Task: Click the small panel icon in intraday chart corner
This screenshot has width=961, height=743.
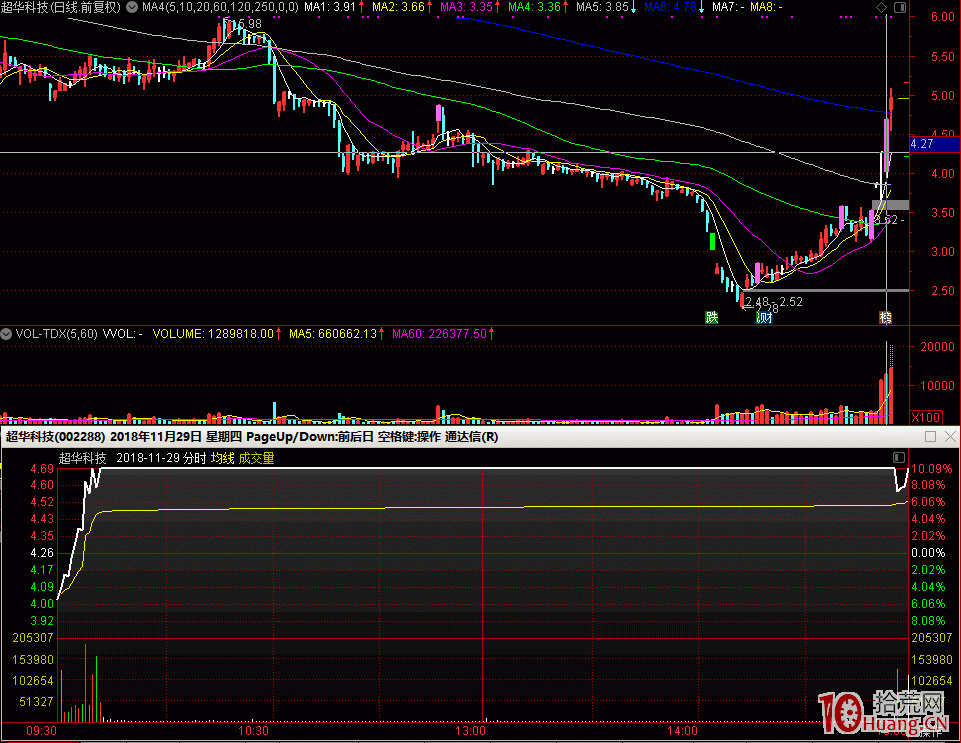Action: [898, 457]
